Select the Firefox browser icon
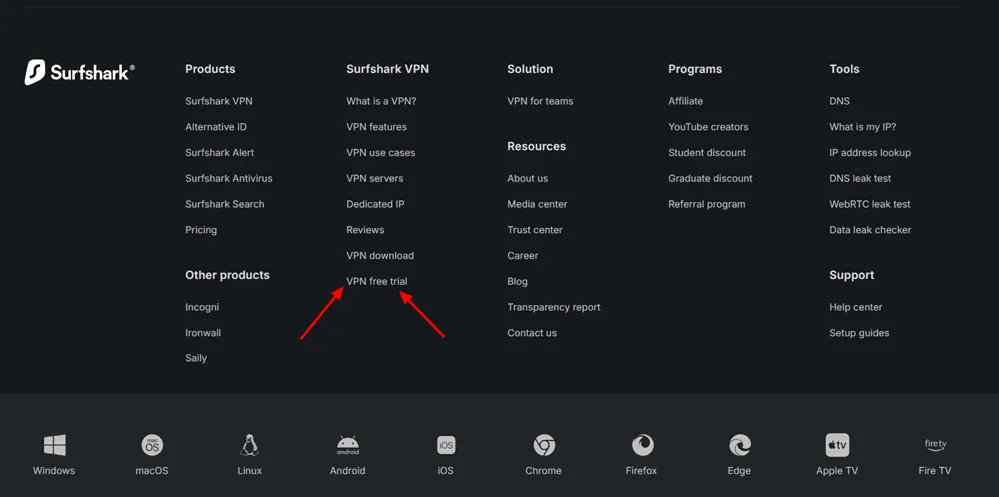 point(642,445)
